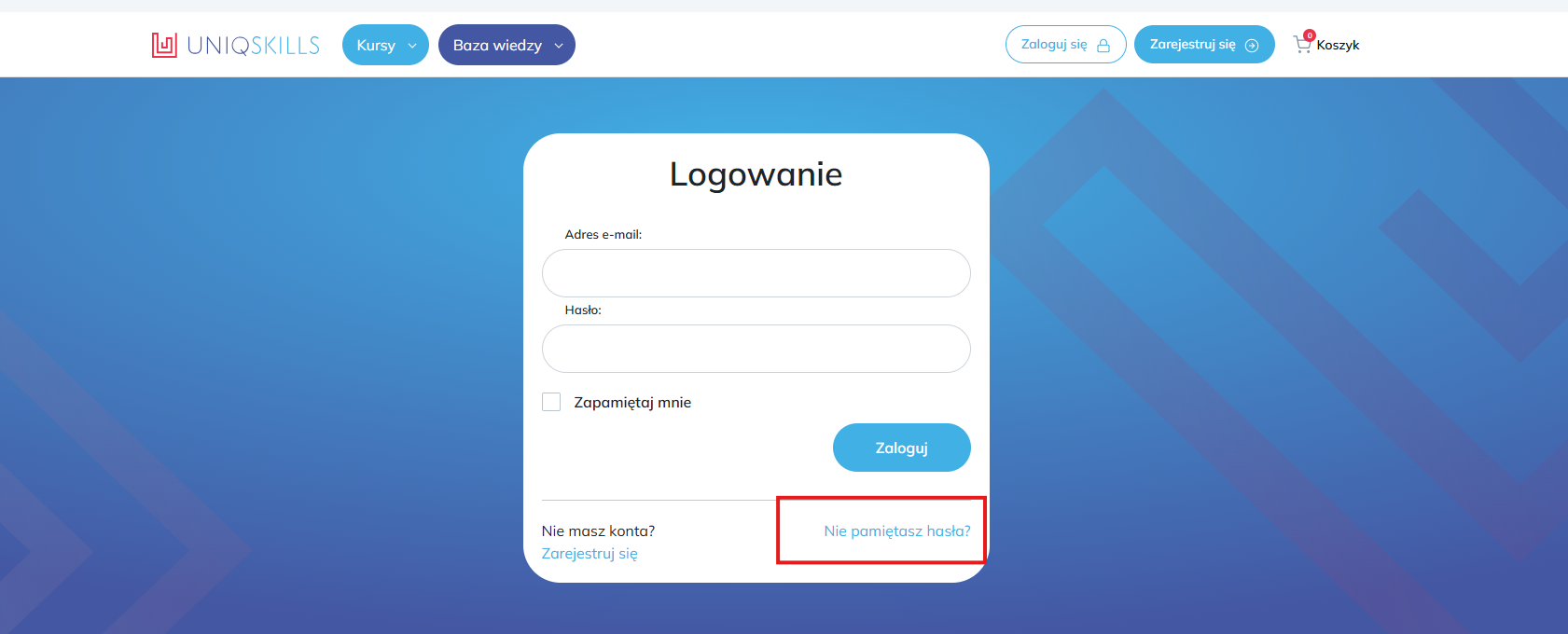The image size is (1568, 634).
Task: Focus the "Hasło" password field
Action: click(756, 349)
